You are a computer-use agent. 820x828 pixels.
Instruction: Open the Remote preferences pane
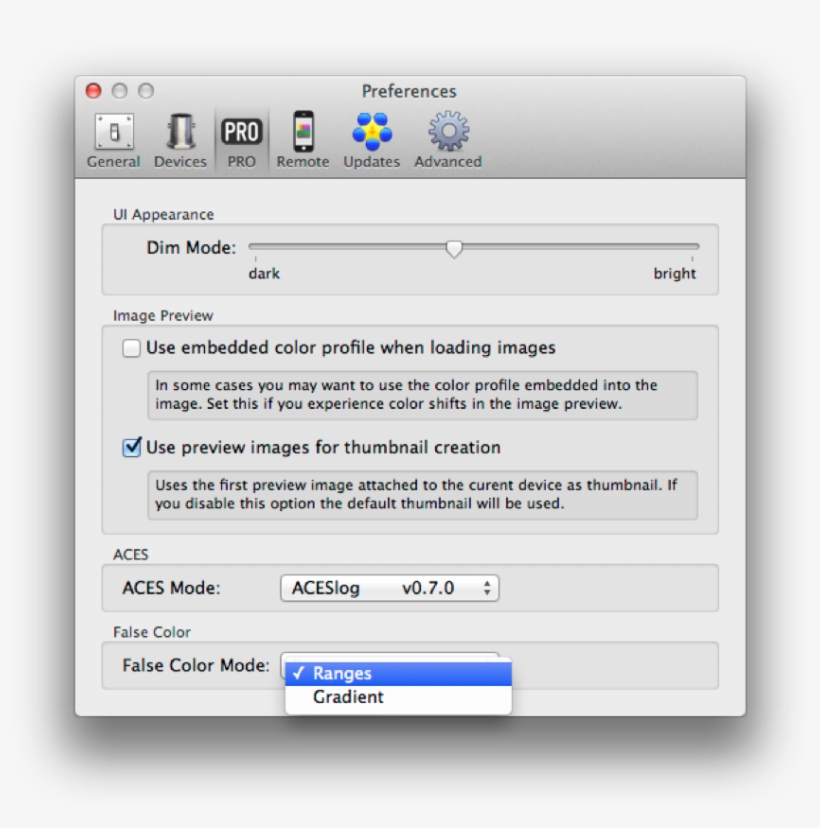tap(302, 141)
